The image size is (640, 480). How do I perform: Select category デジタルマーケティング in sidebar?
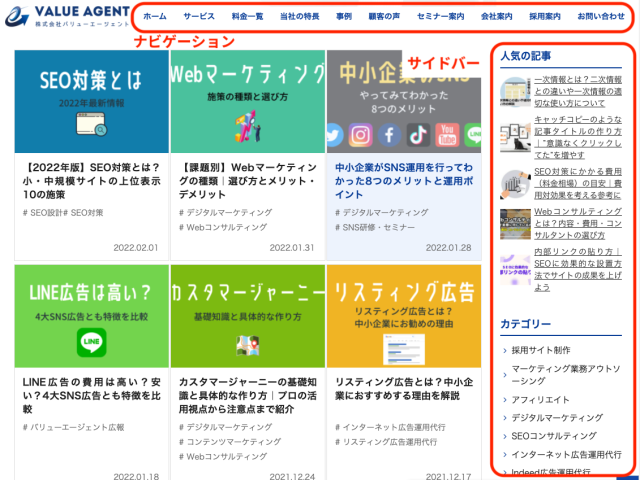click(x=557, y=418)
